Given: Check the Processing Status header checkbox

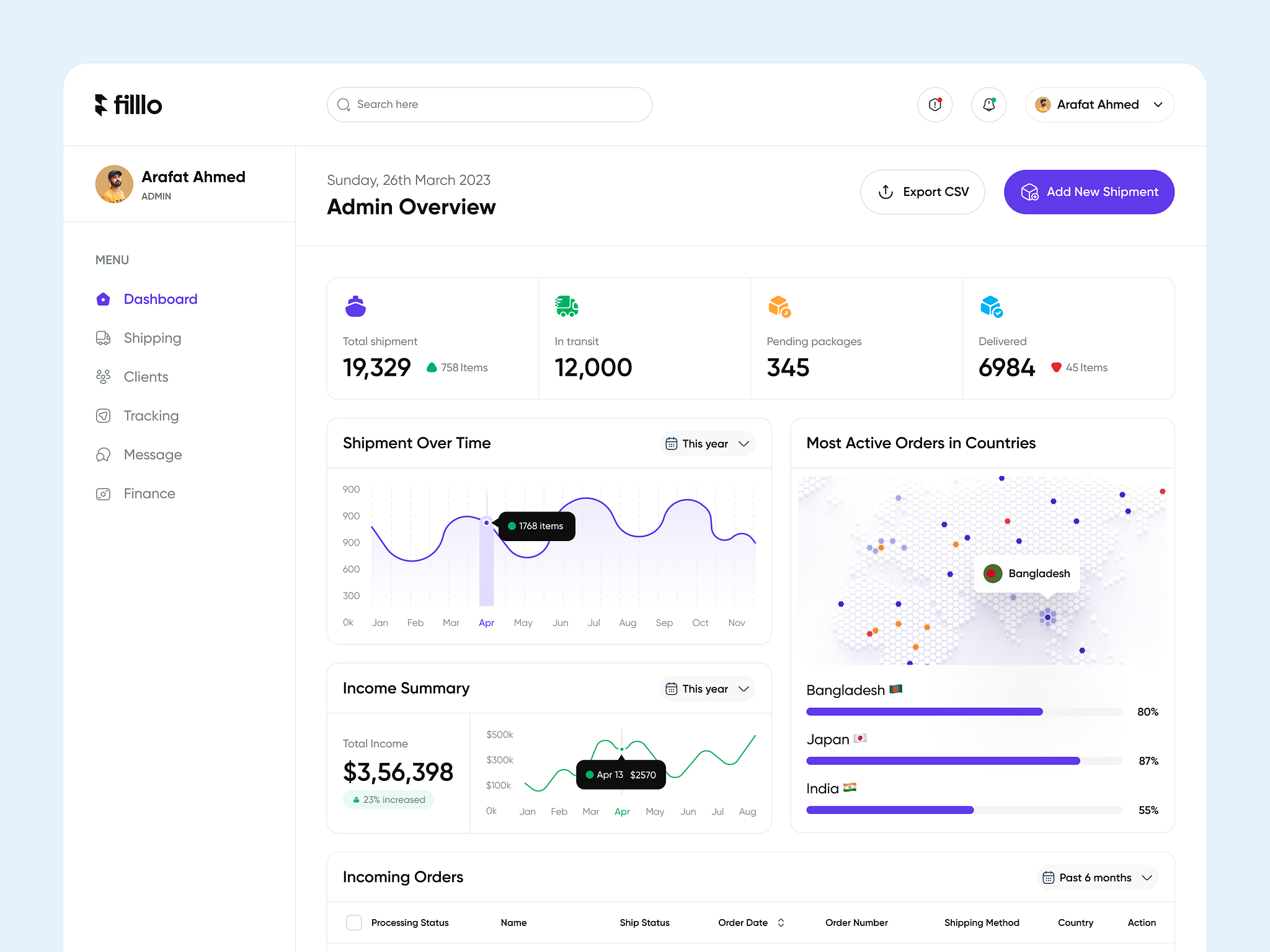Looking at the screenshot, I should (x=353, y=922).
